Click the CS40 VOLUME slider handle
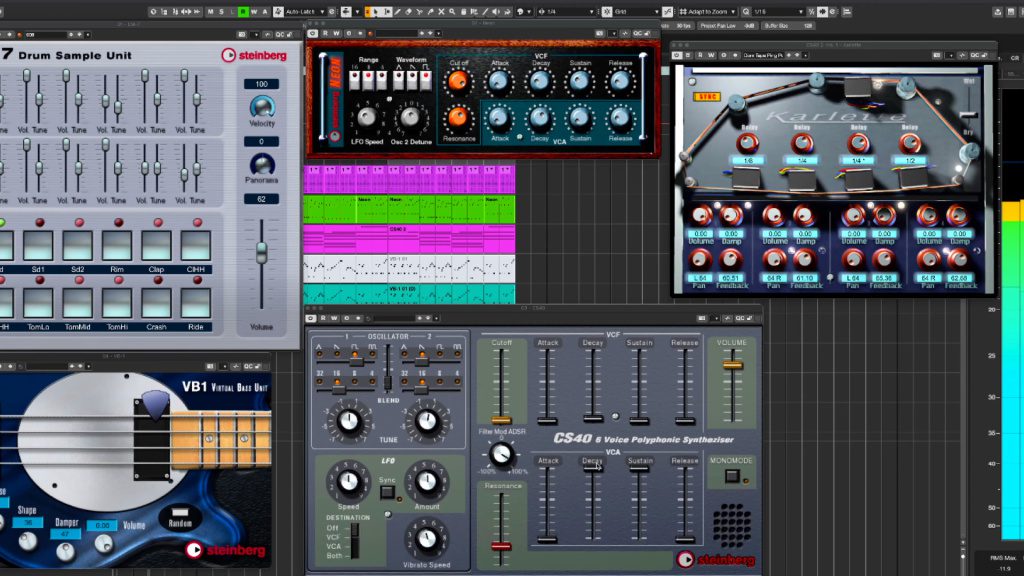The image size is (1024, 576). click(x=733, y=365)
